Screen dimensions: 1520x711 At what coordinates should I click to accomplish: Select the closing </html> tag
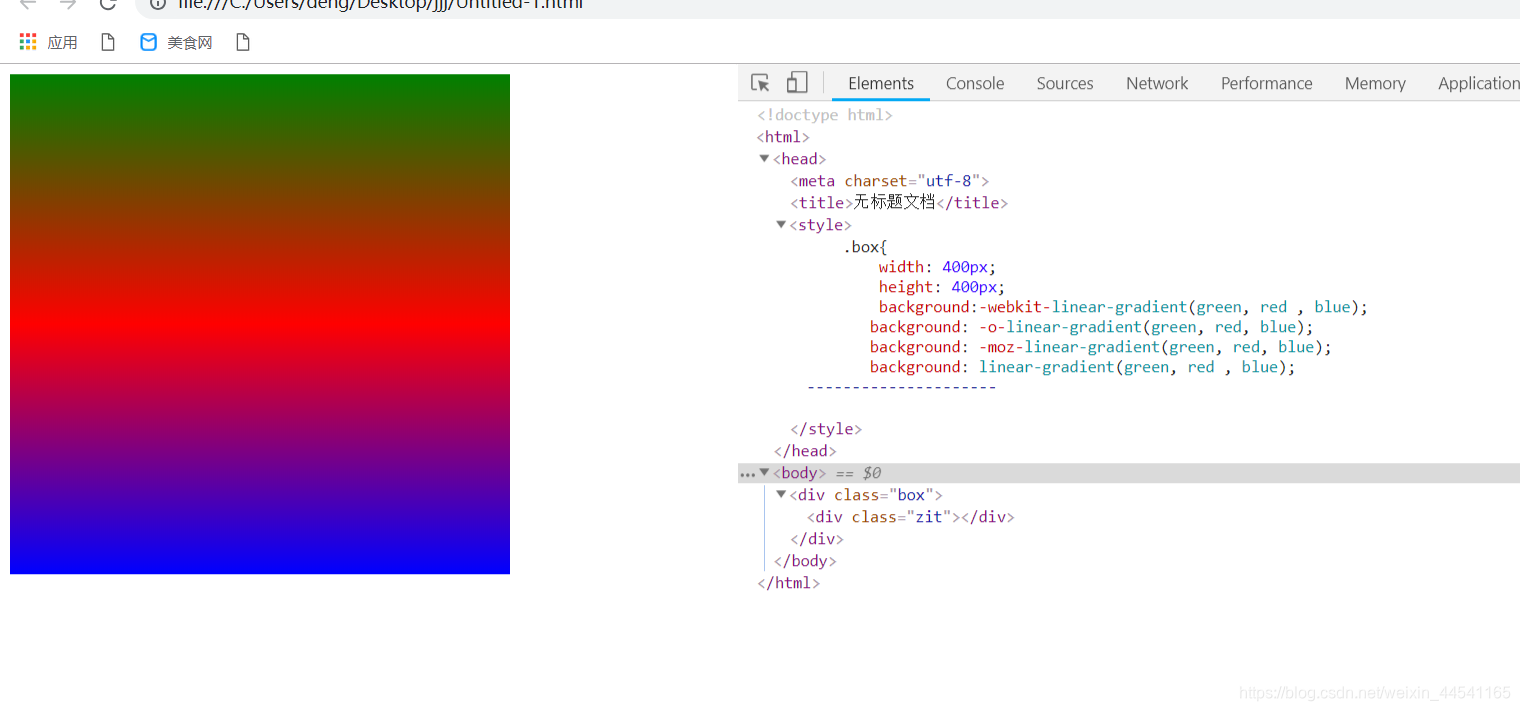coord(789,583)
